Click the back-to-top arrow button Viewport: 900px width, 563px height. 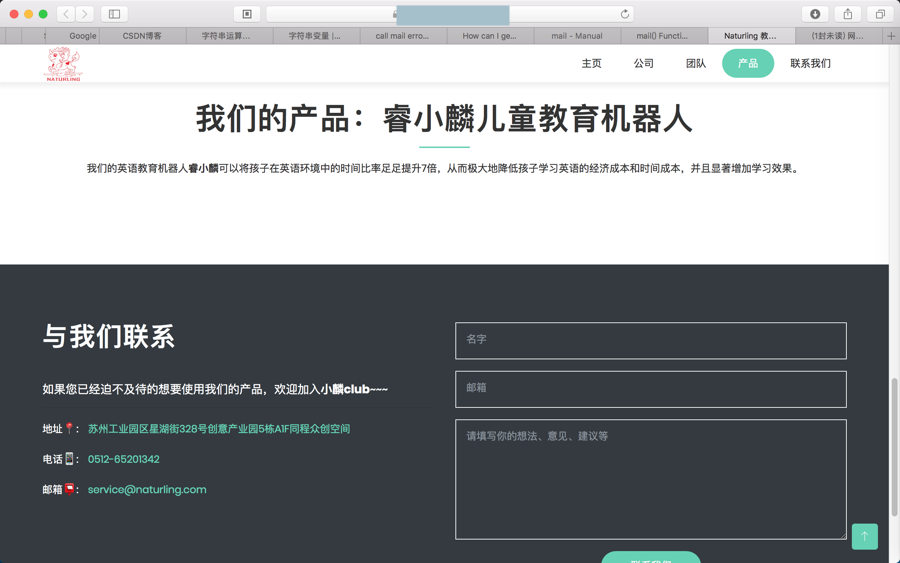tap(864, 537)
